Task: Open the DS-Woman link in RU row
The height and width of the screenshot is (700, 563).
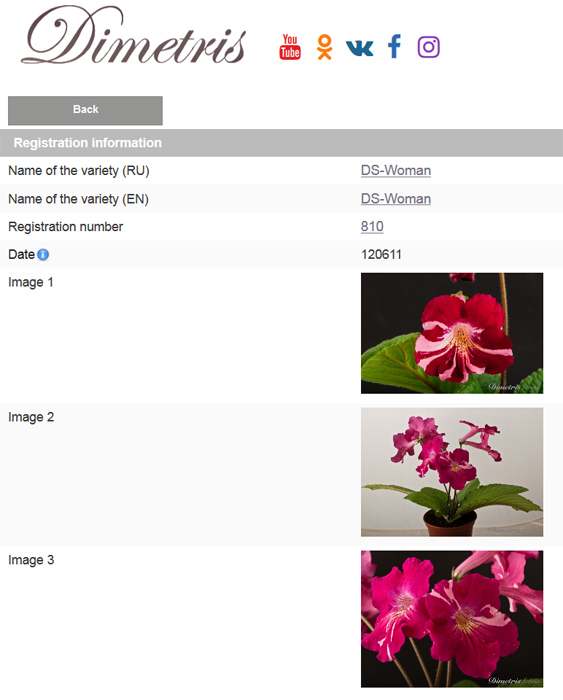Action: coord(396,171)
